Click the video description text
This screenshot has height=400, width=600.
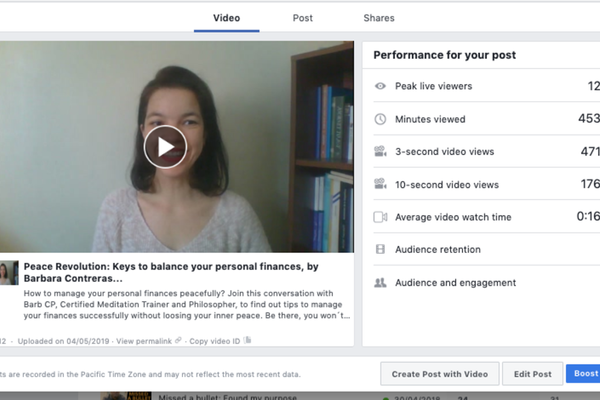click(187, 304)
